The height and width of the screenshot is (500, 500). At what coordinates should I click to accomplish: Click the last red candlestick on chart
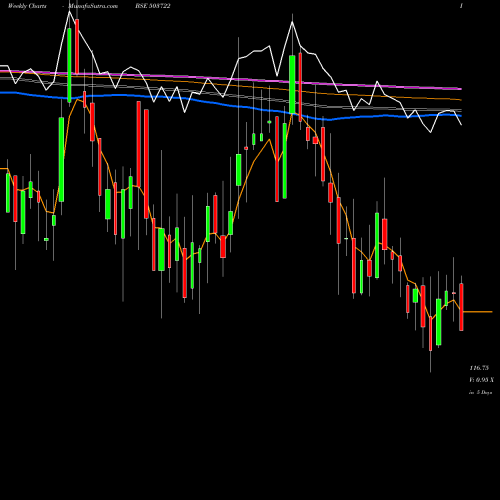click(461, 307)
